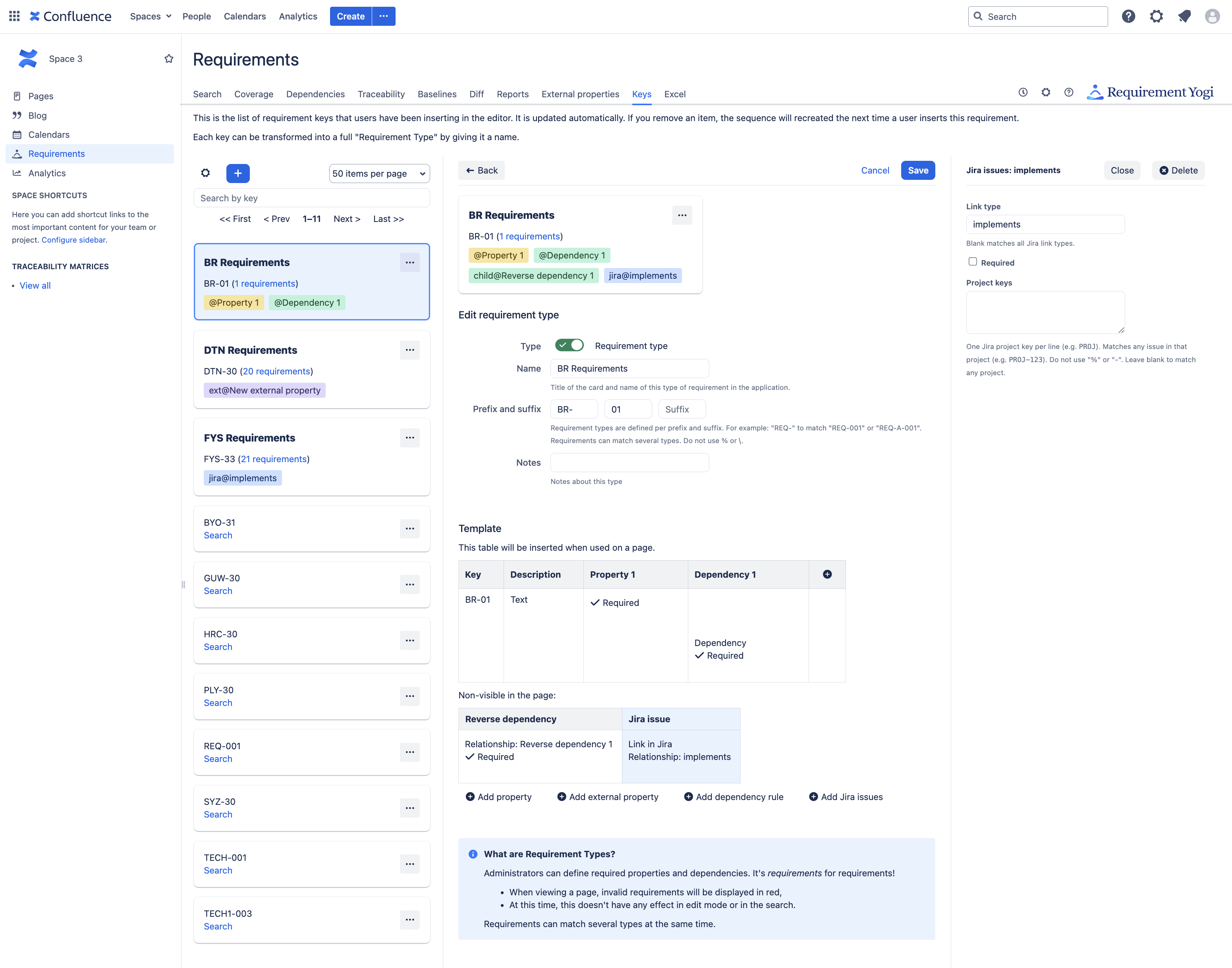Open the app switcher grid icon
Image resolution: width=1232 pixels, height=968 pixels.
[14, 16]
